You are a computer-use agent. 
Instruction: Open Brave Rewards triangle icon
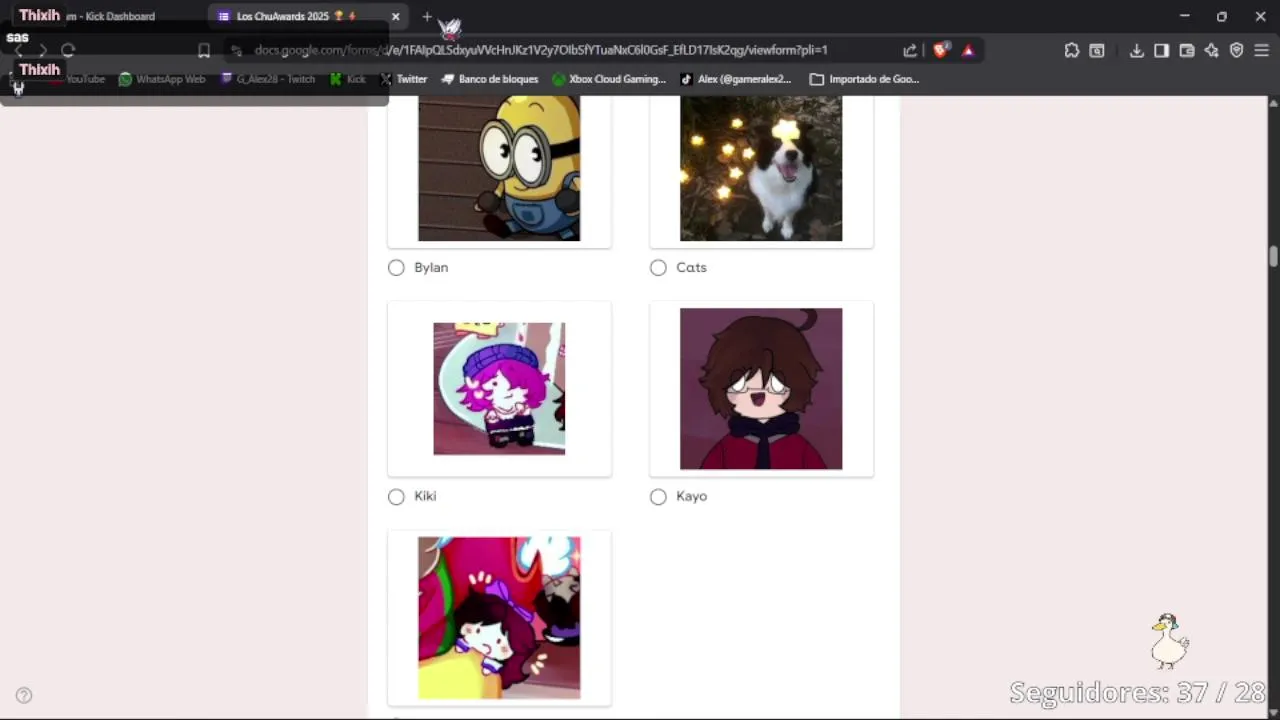coord(968,50)
